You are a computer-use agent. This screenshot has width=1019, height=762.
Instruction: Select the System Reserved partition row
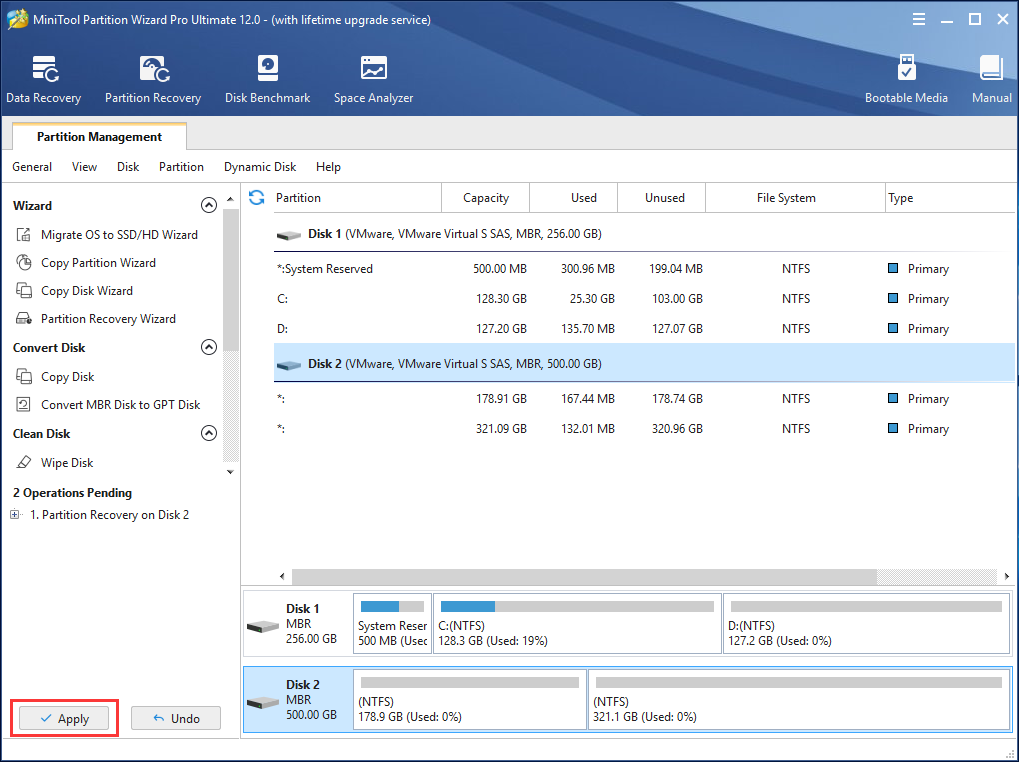(643, 269)
